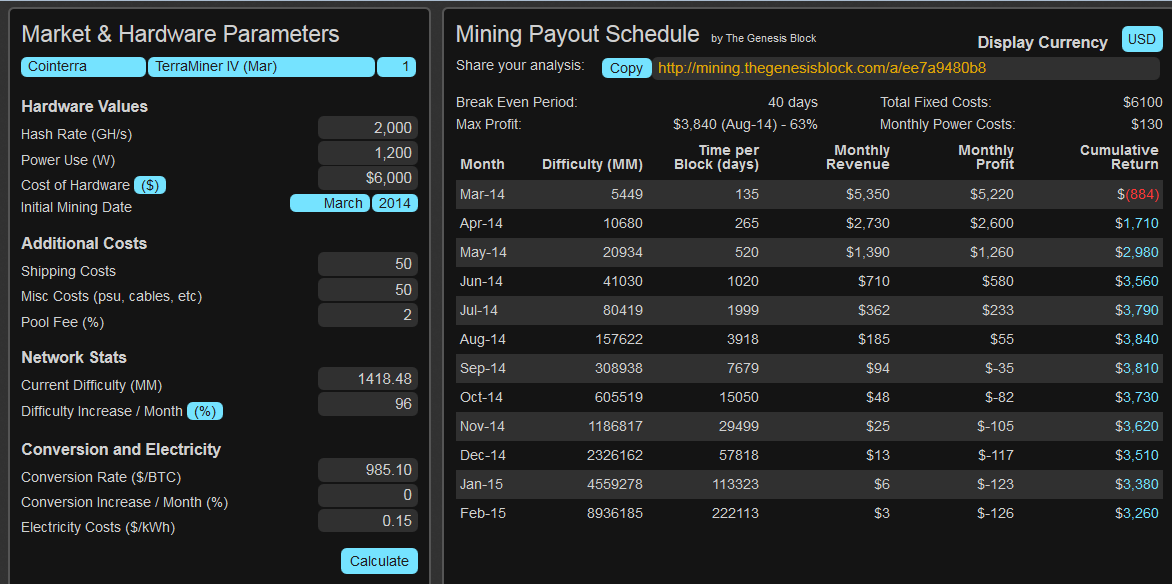
Task: Click the 222113 time per block cell
Action: pyautogui.click(x=735, y=513)
